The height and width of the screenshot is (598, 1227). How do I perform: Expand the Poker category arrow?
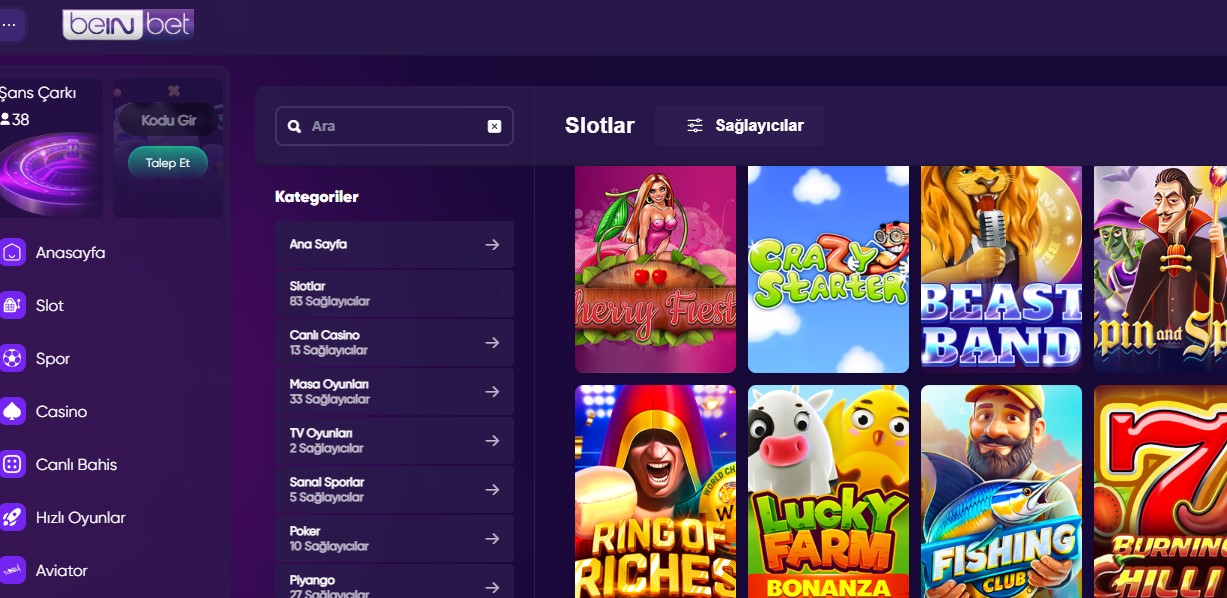coord(491,538)
